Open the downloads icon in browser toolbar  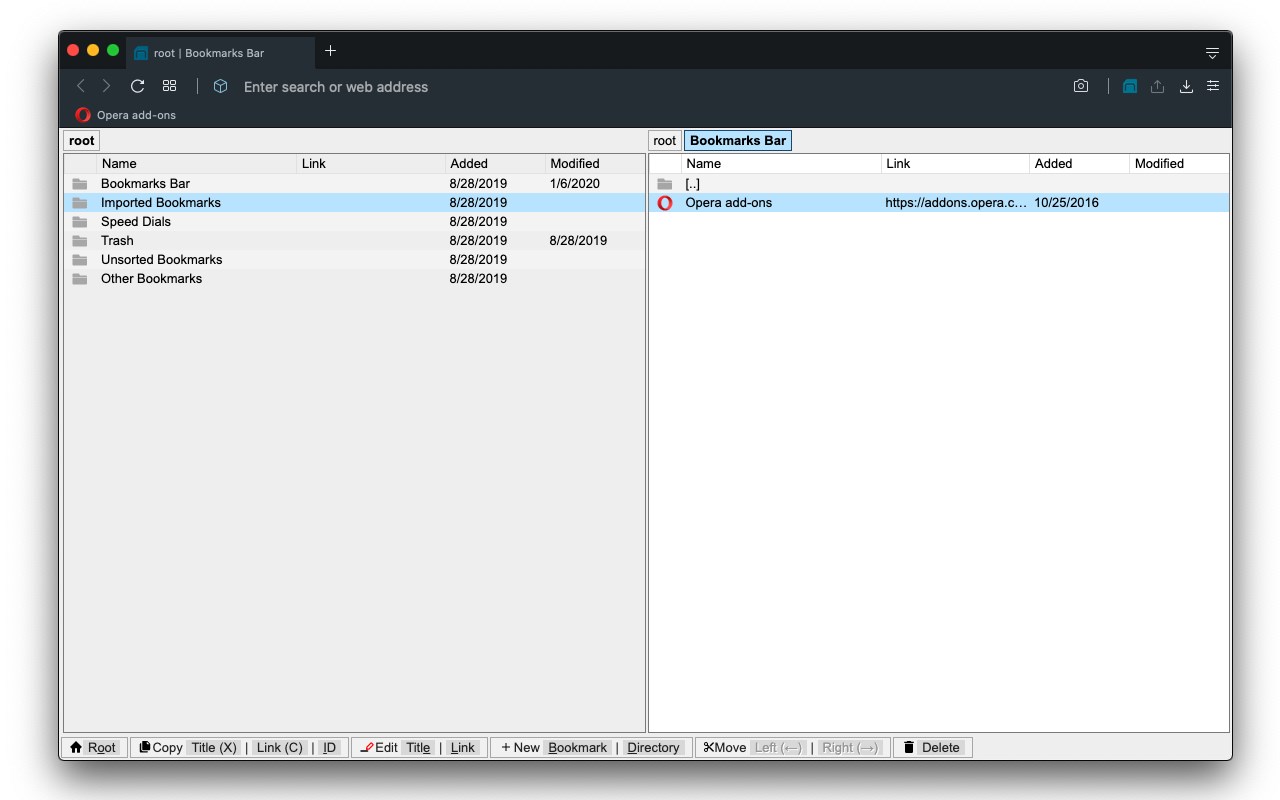(x=1186, y=87)
